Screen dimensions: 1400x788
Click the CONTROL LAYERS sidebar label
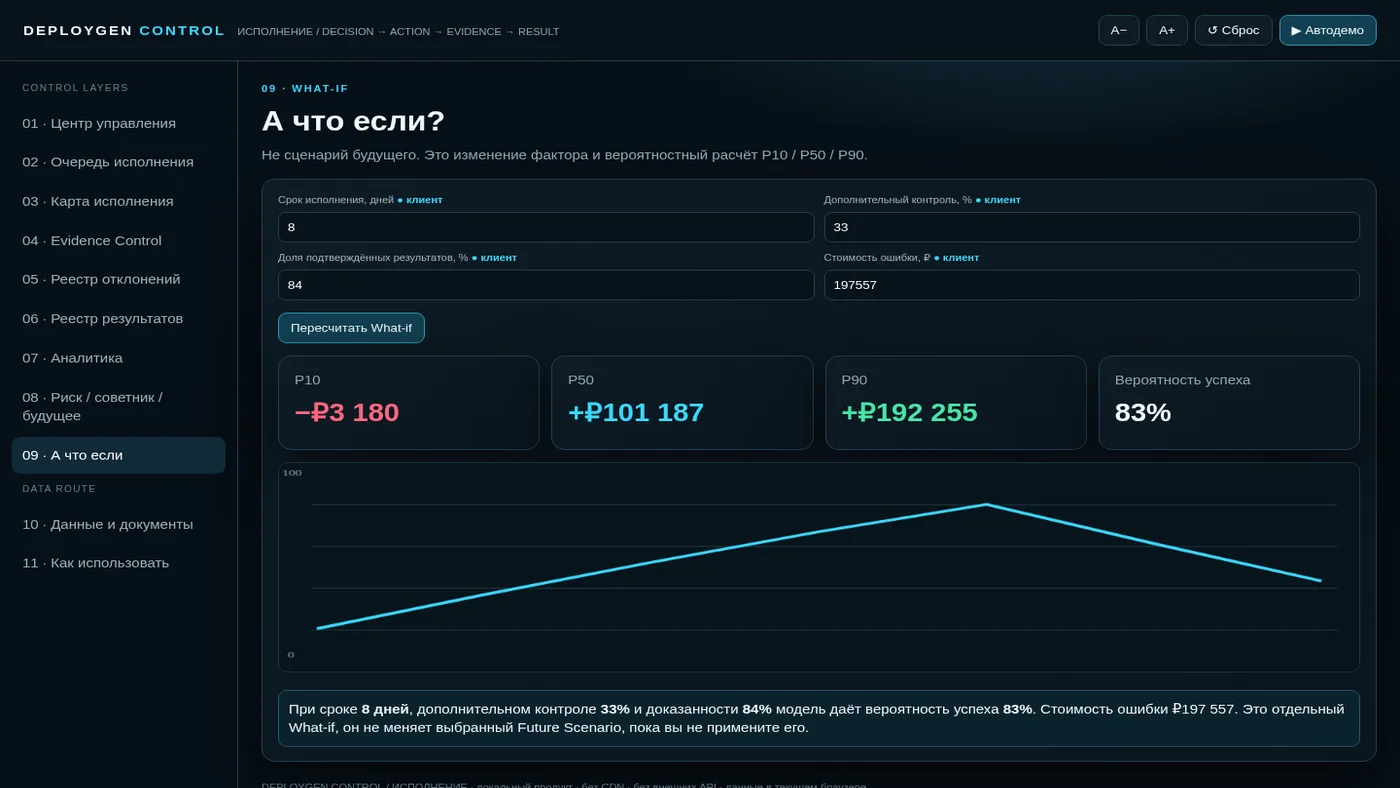[x=75, y=88]
